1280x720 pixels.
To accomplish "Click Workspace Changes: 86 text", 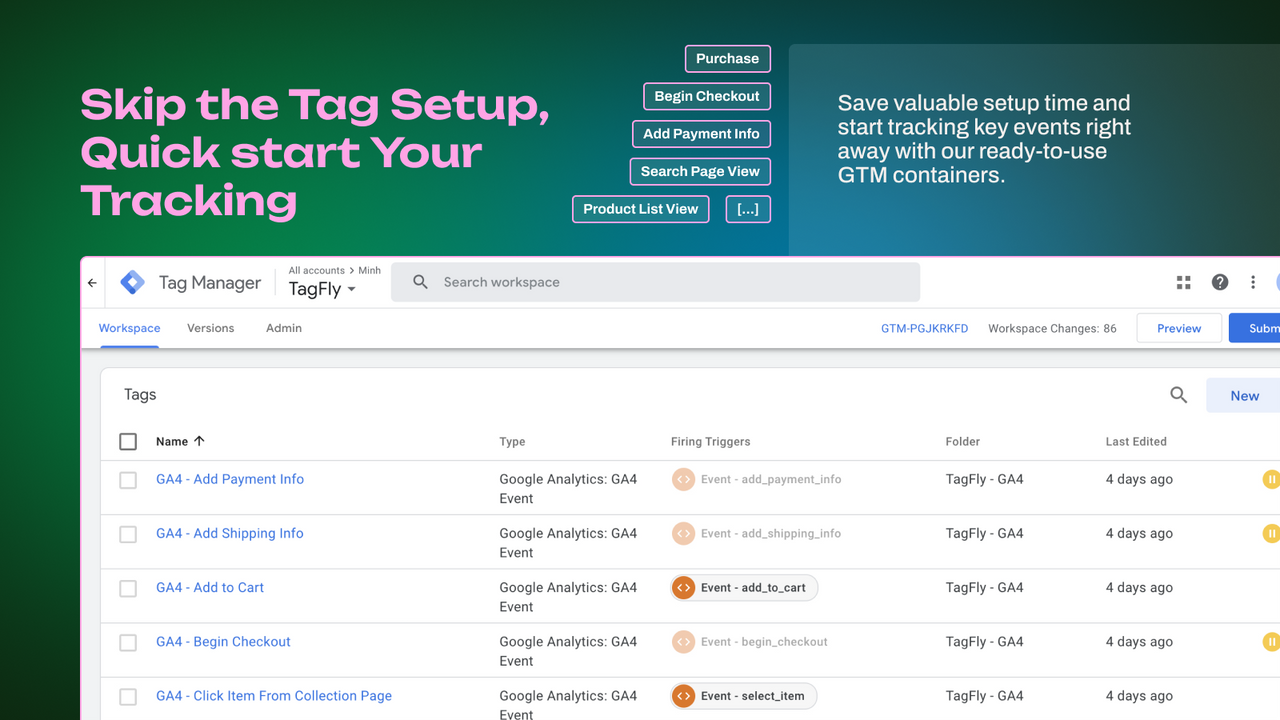I will coord(1052,328).
